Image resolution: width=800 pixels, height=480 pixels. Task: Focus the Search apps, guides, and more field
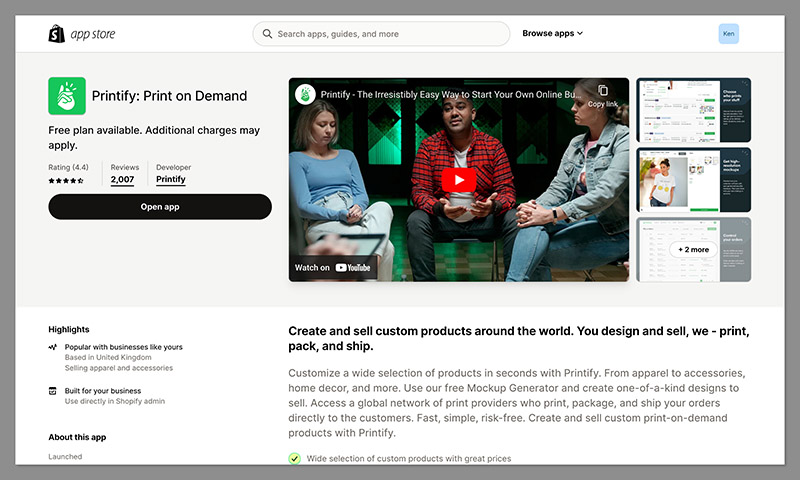point(381,34)
